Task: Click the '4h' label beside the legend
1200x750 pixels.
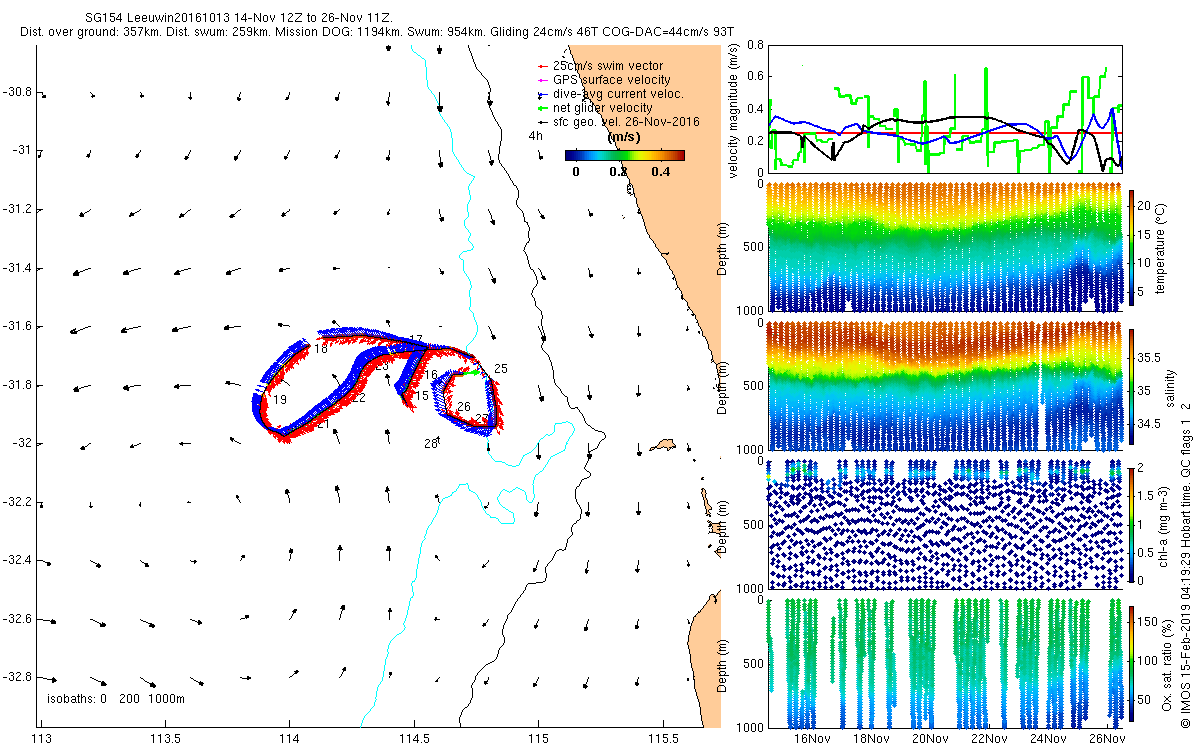Action: pyautogui.click(x=536, y=136)
